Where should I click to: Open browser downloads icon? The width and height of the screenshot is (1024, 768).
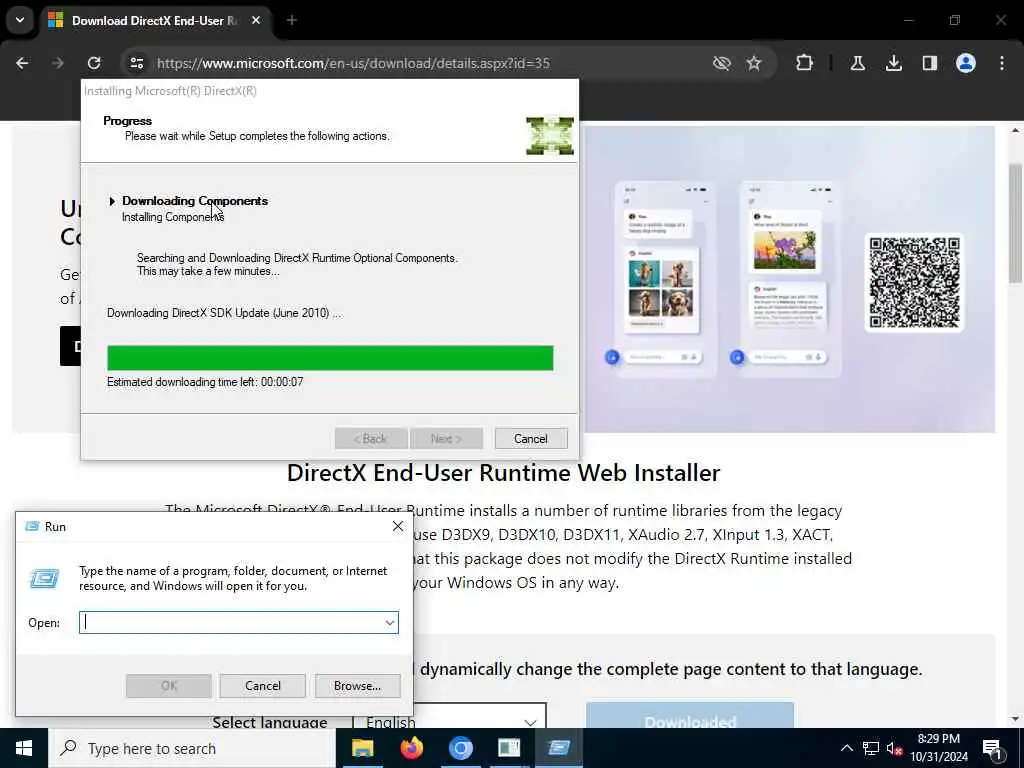point(893,63)
